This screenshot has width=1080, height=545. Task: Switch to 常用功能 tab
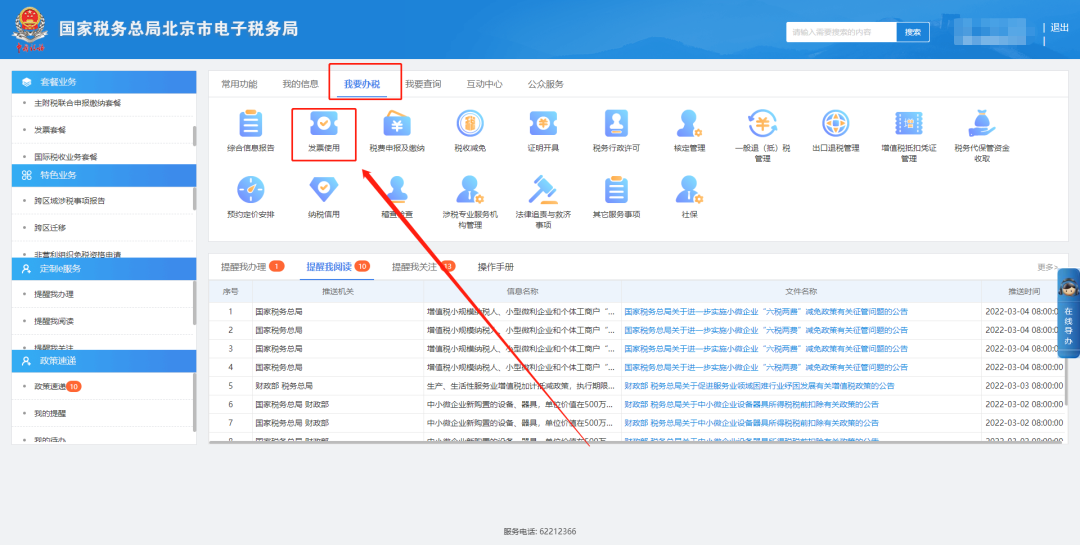click(x=239, y=85)
